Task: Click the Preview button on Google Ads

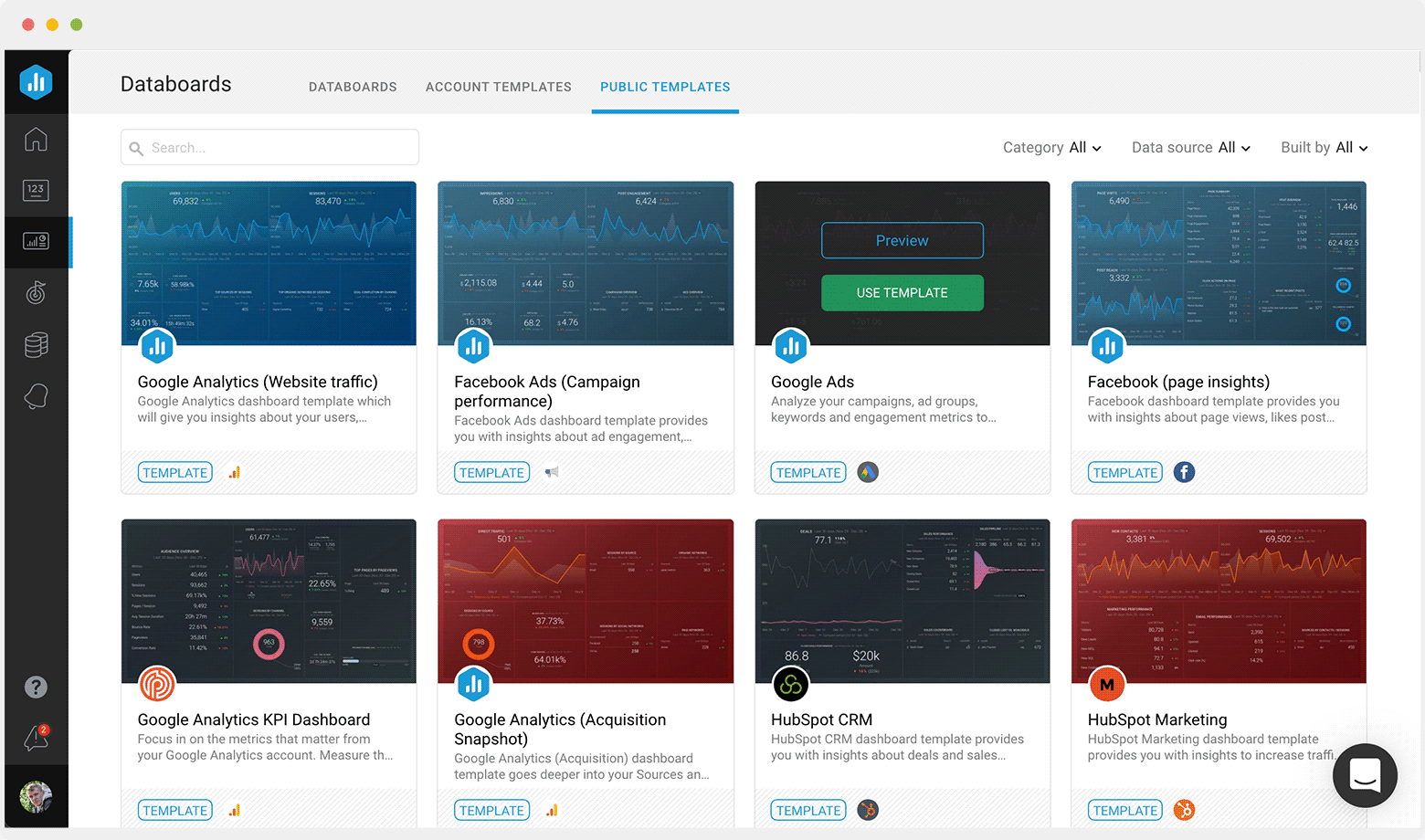Action: click(x=902, y=240)
